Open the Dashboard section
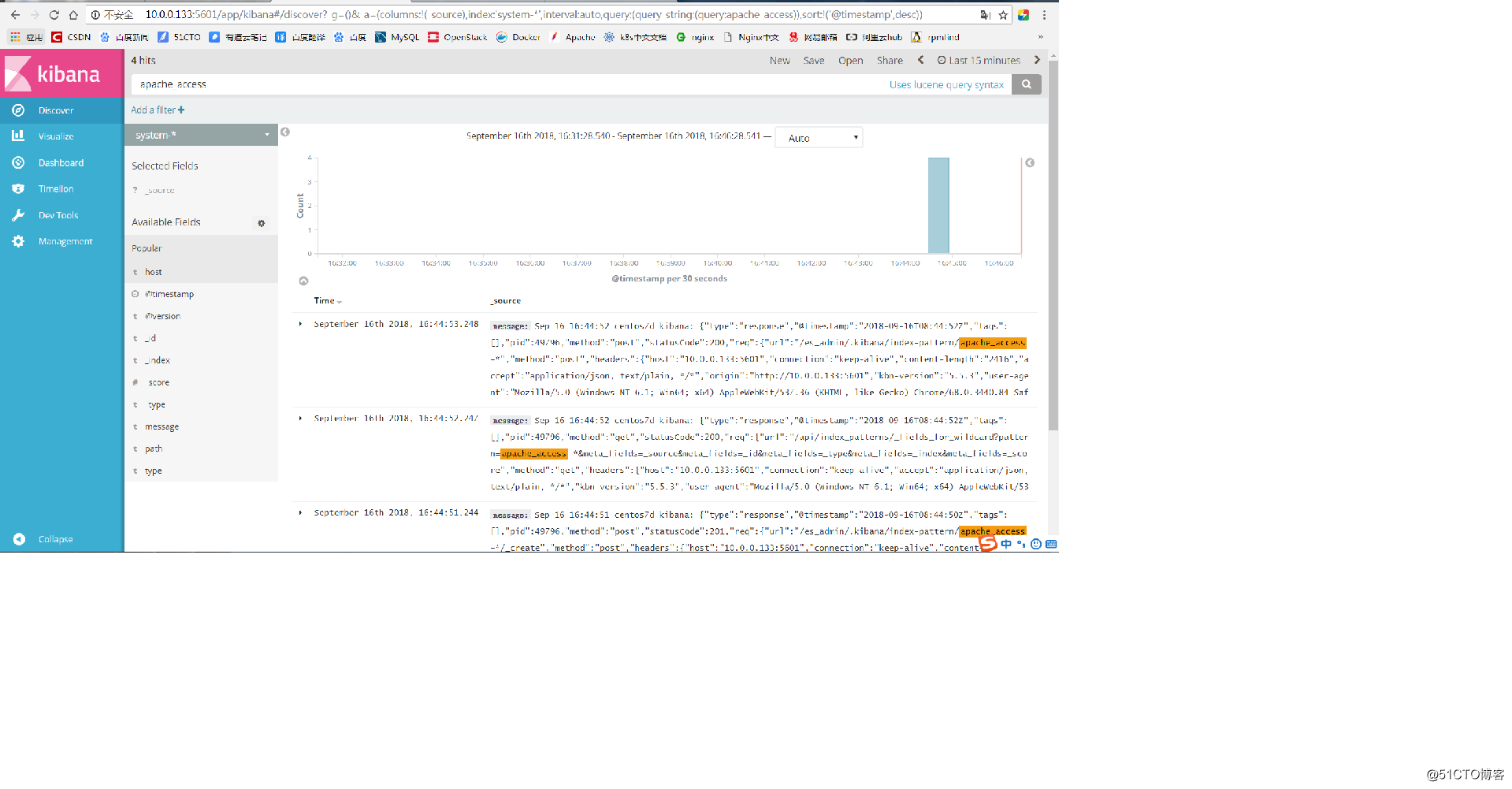The width and height of the screenshot is (1512, 789). [61, 162]
